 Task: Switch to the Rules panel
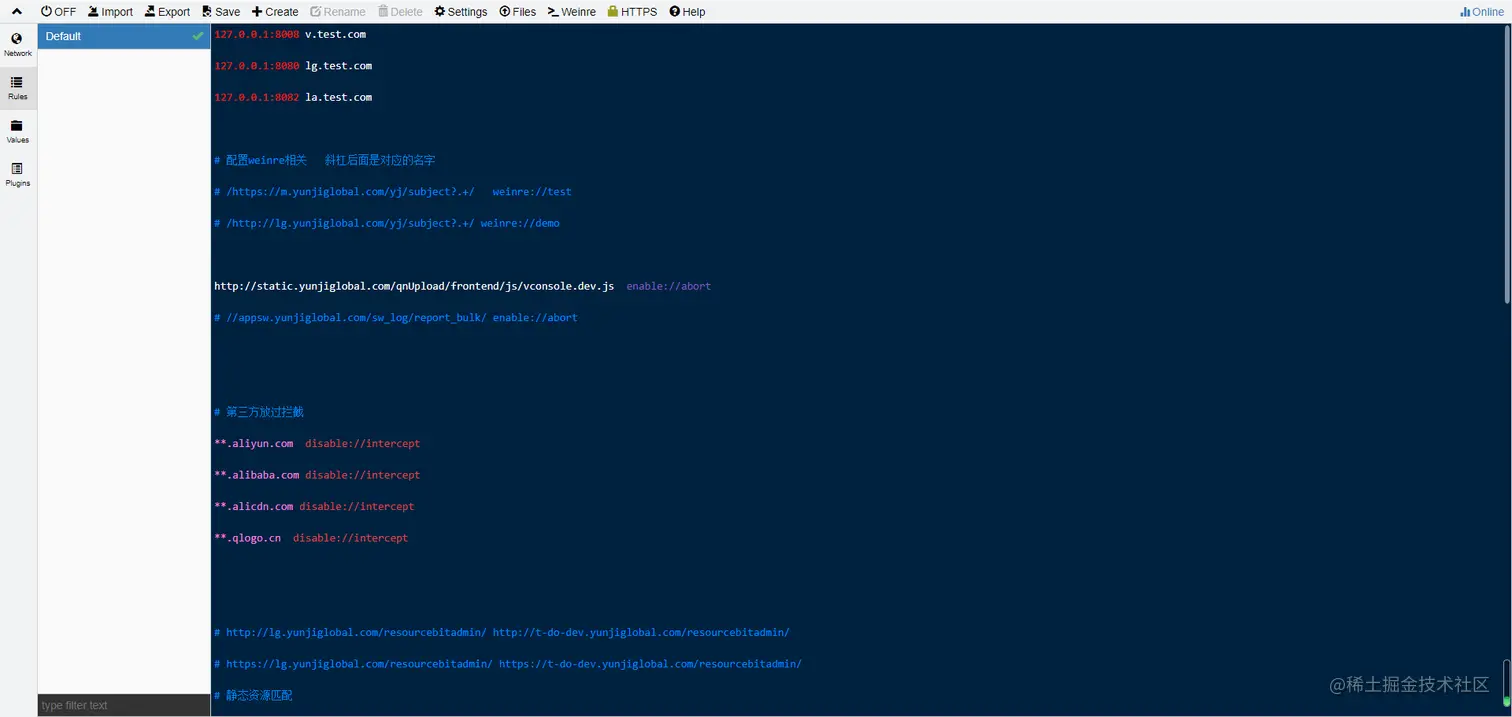click(17, 88)
